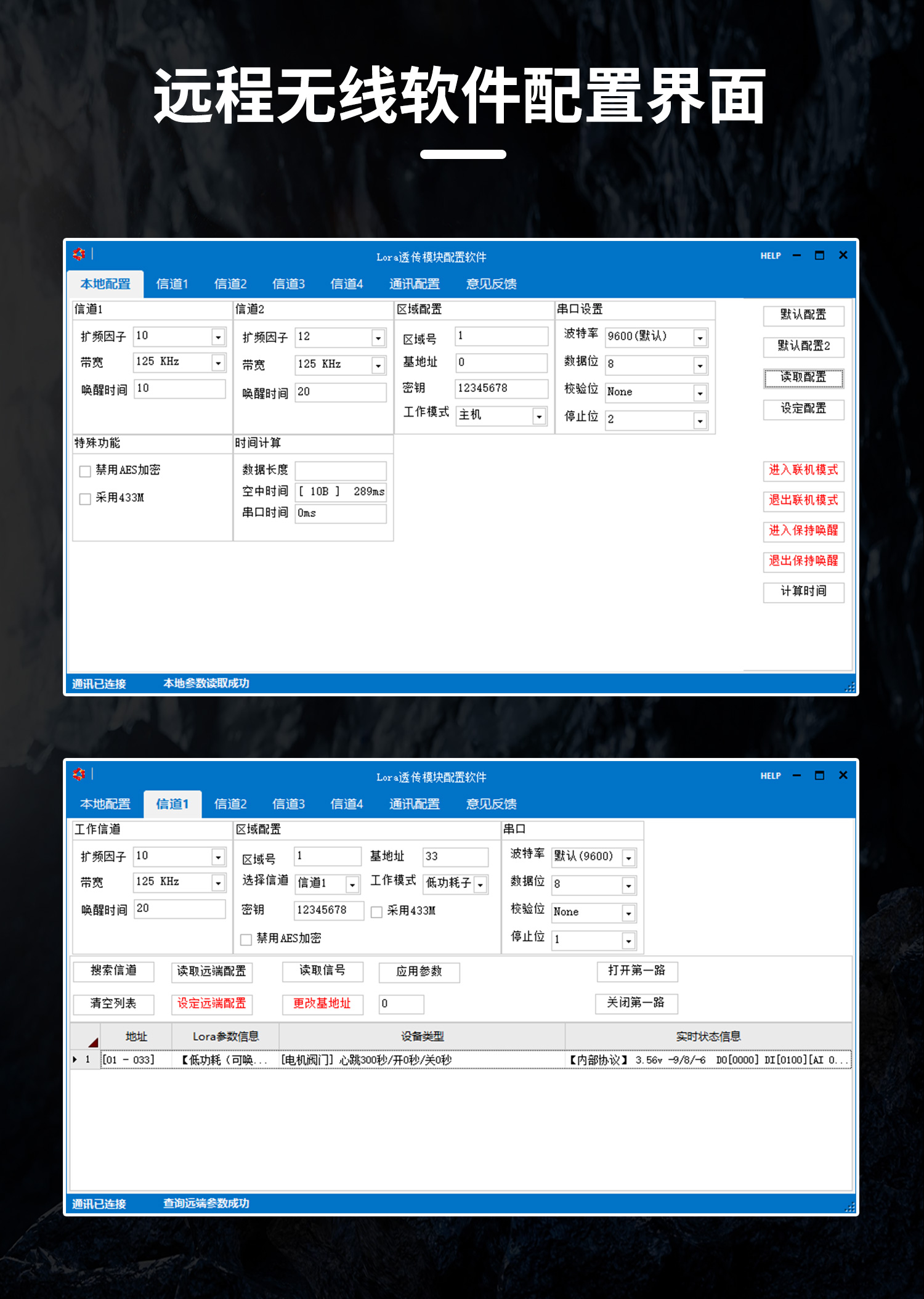The width and height of the screenshot is (924, 1299).
Task: Click the app logo icon in upper window
Action: point(79,254)
